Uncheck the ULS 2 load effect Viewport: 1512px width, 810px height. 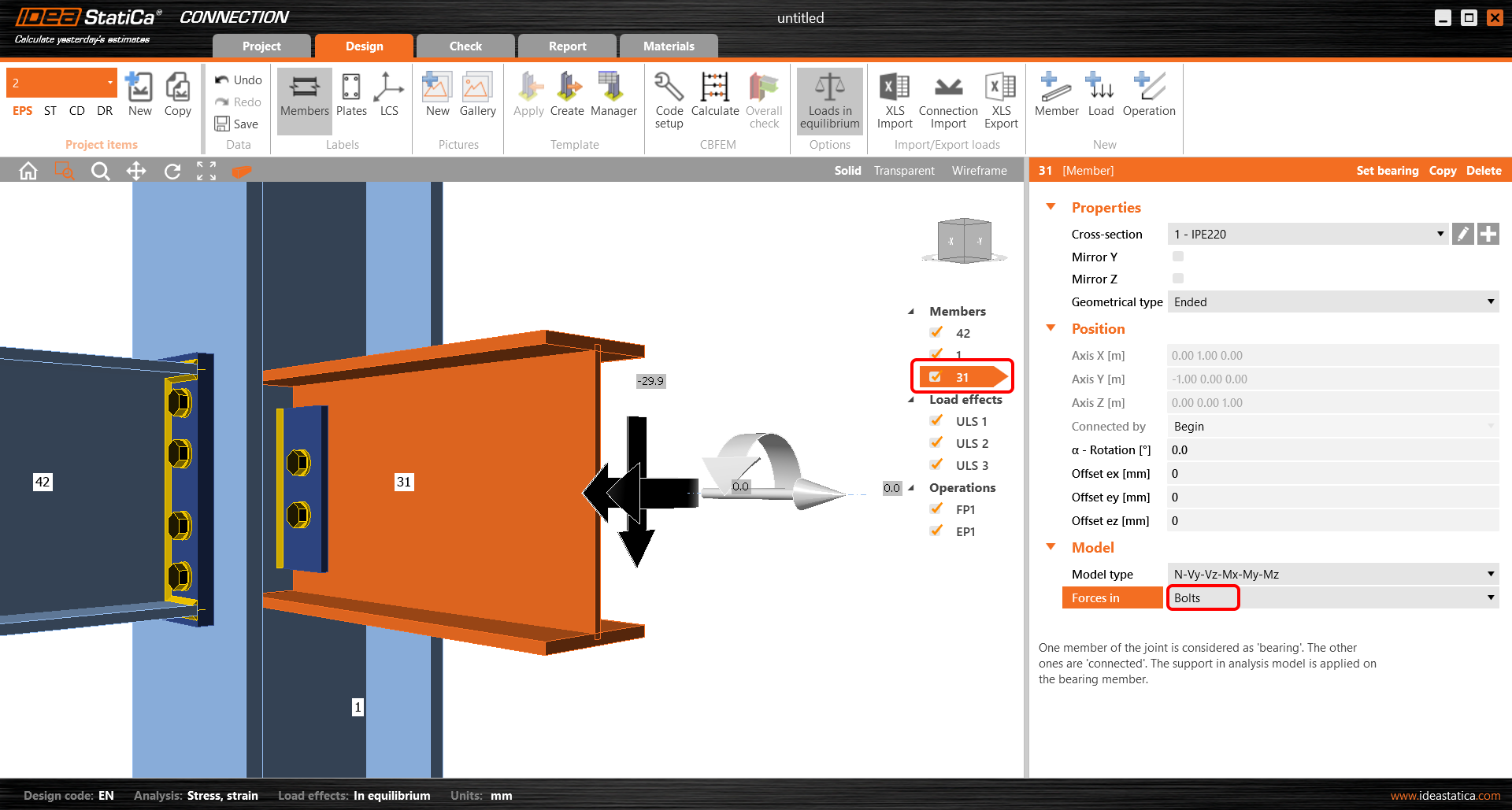pyautogui.click(x=936, y=443)
